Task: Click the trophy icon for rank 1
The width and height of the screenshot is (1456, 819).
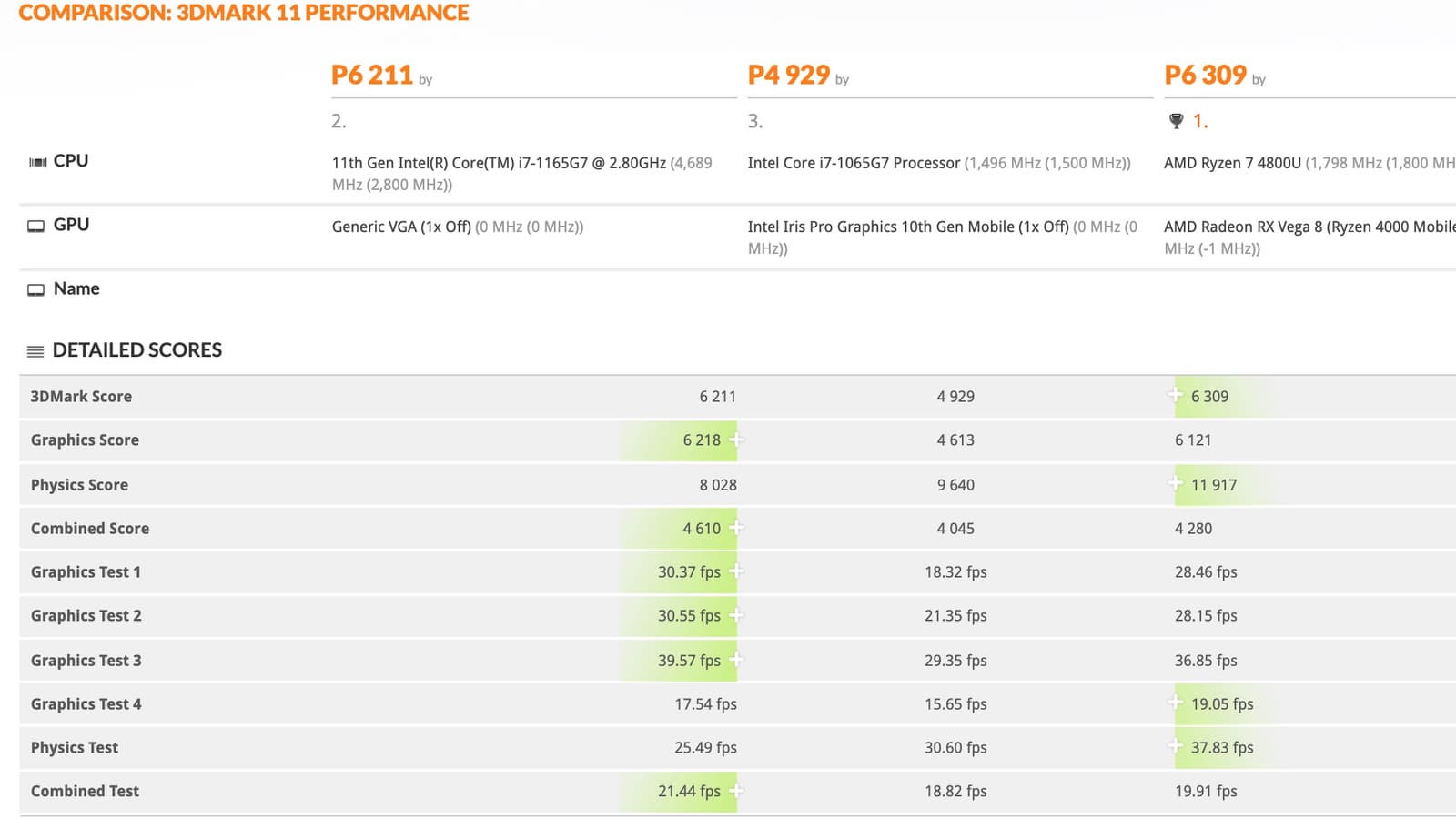Action: (1176, 121)
